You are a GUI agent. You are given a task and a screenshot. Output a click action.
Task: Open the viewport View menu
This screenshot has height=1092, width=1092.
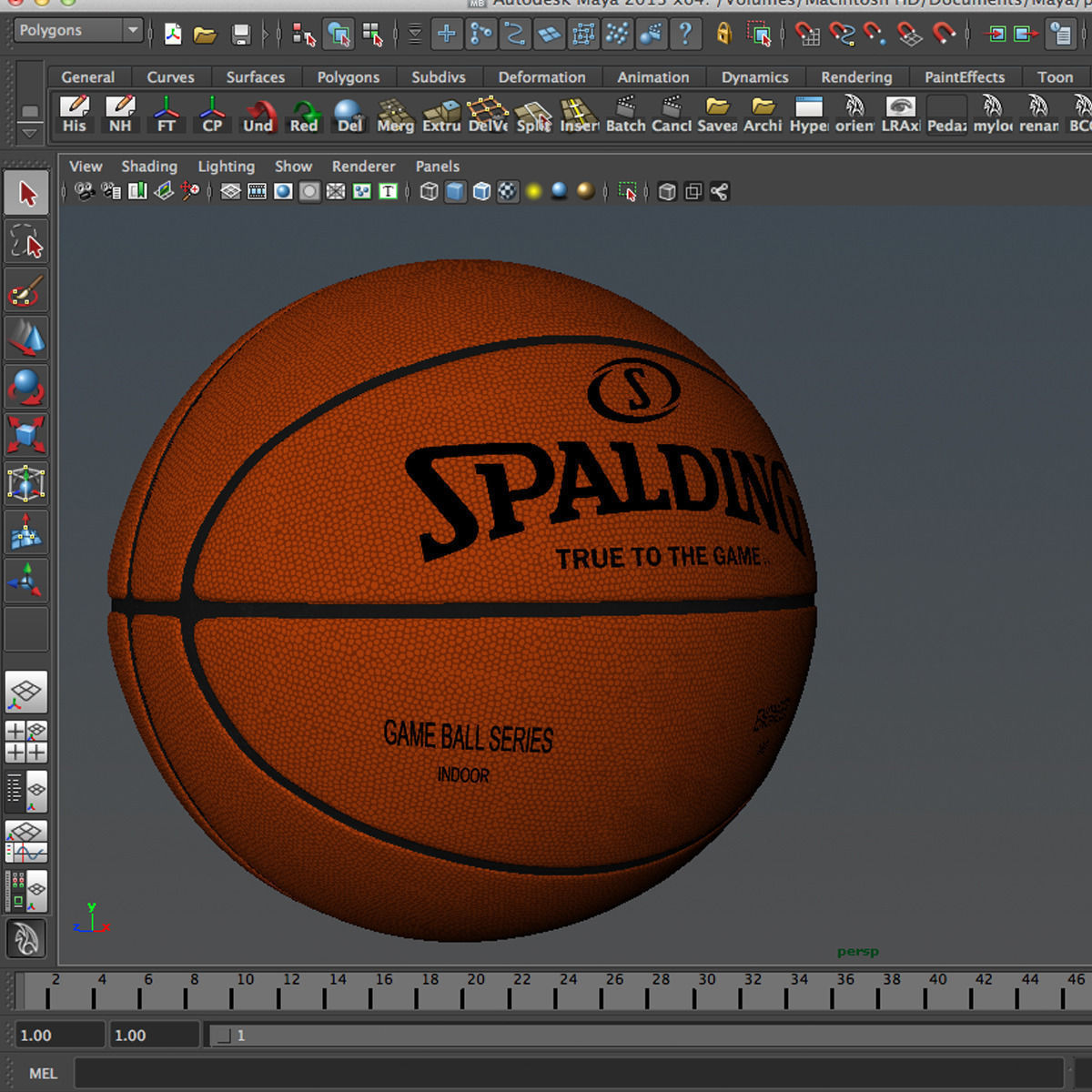tap(86, 166)
